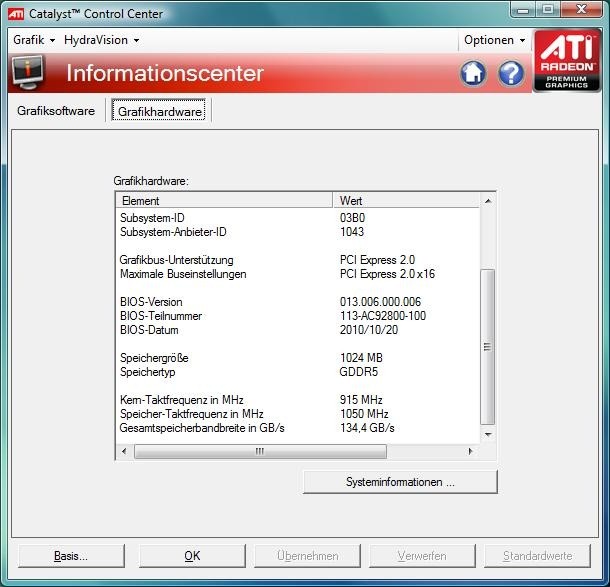Click the vertical scrollbar thumb

coord(488,347)
